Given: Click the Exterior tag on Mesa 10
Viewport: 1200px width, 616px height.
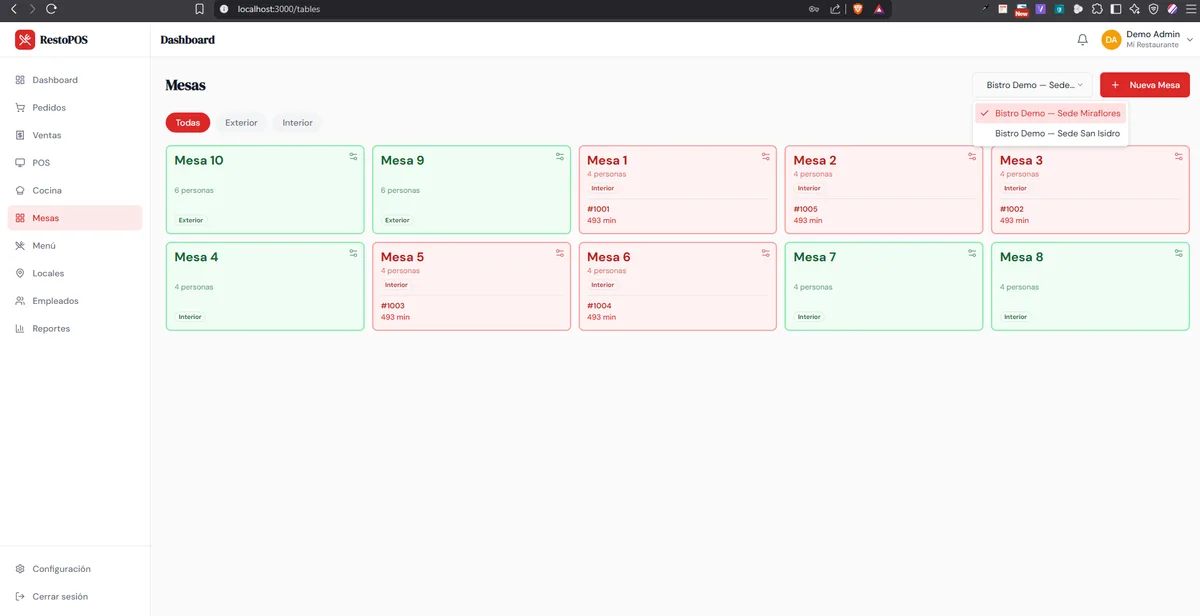Looking at the screenshot, I should pos(191,220).
